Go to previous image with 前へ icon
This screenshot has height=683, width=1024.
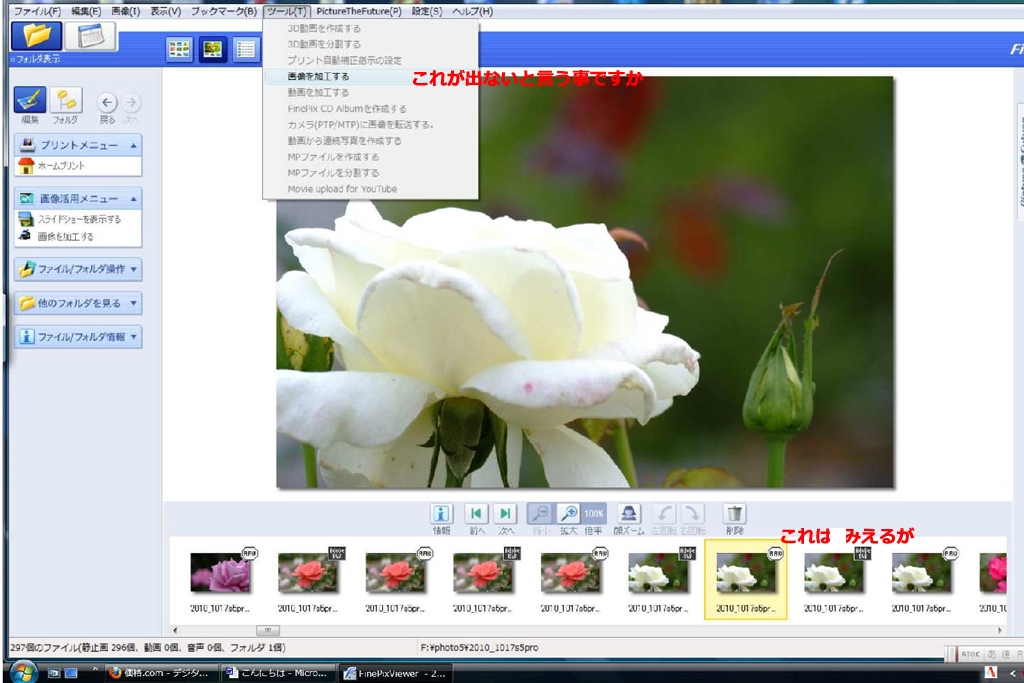tap(477, 513)
